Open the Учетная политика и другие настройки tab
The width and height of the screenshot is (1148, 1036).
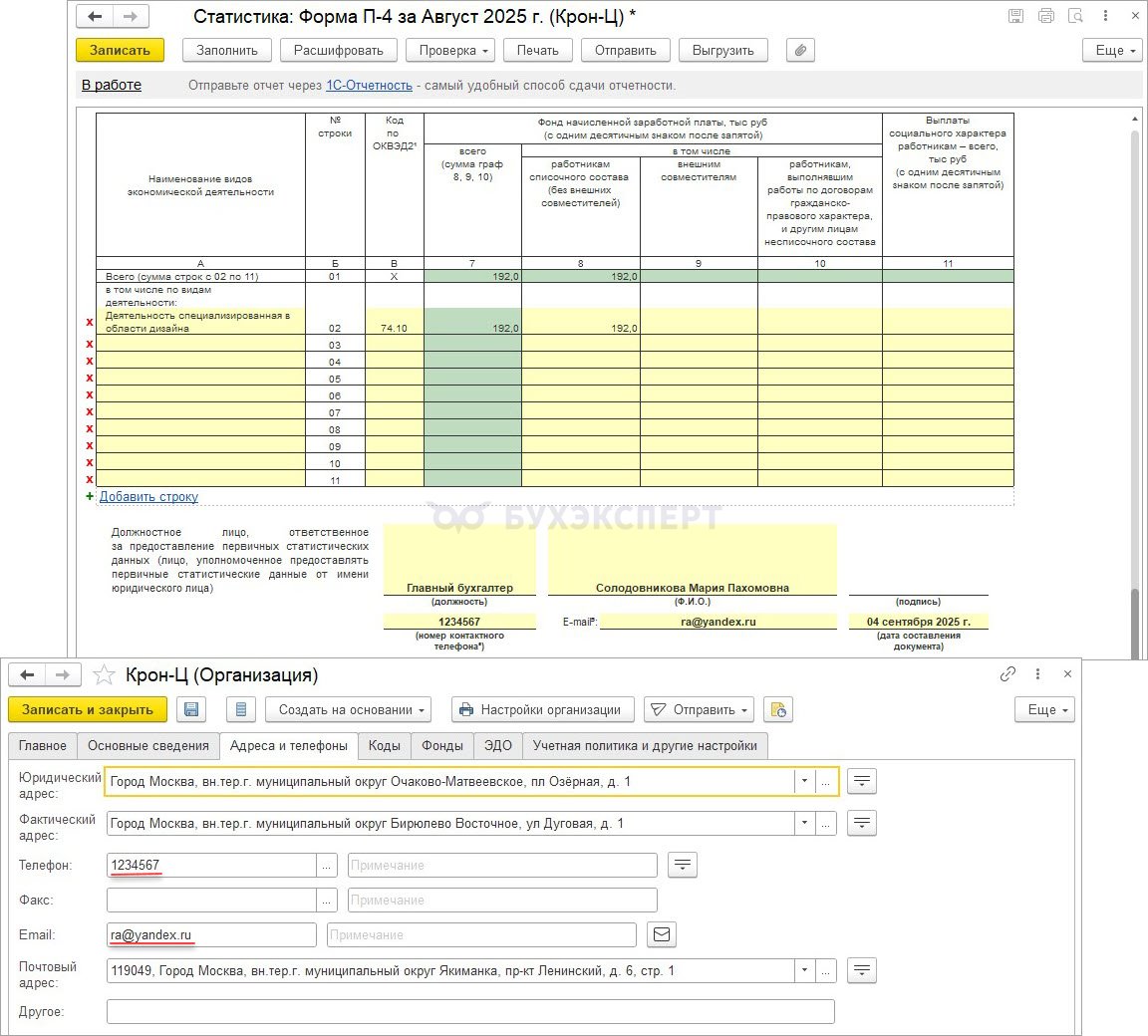645,745
